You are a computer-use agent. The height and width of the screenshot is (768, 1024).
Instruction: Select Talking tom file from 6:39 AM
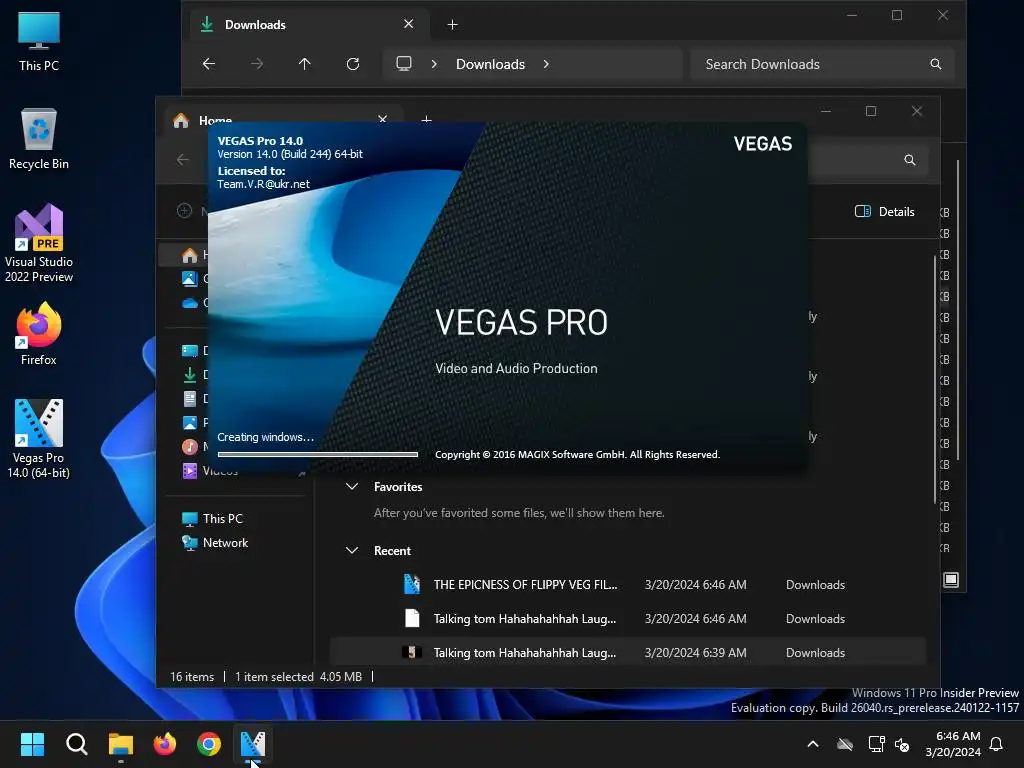point(628,652)
